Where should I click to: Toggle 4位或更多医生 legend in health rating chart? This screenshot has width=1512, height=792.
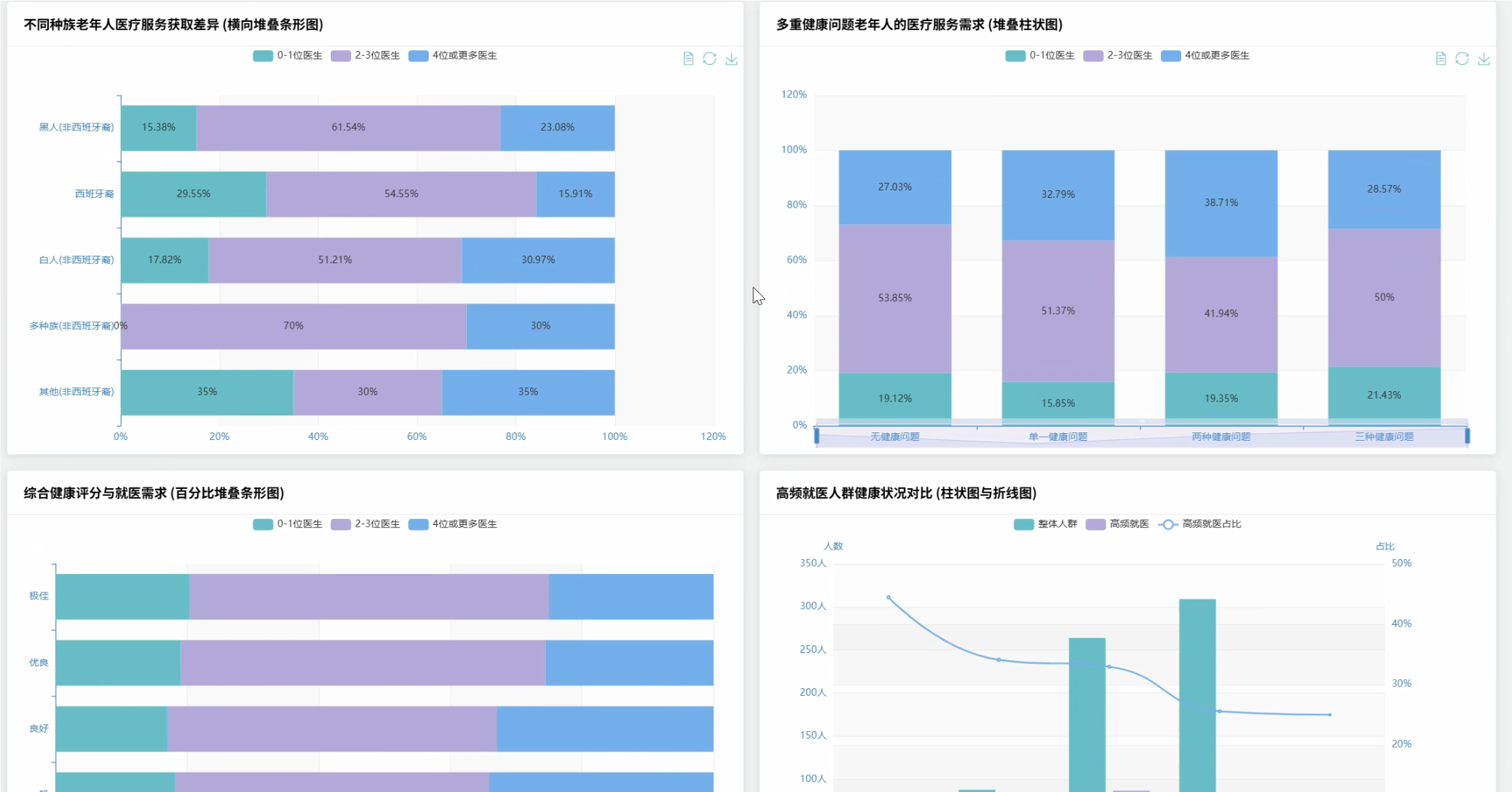(x=453, y=524)
